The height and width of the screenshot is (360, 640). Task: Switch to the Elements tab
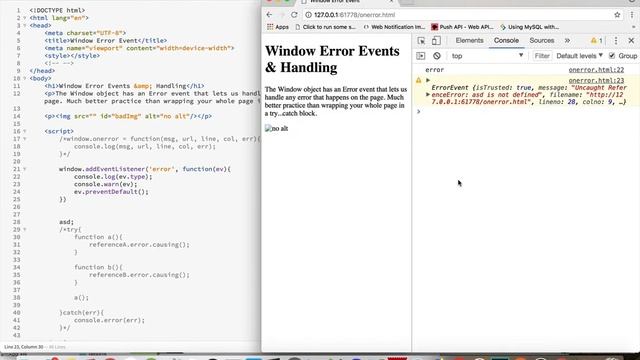coord(469,40)
